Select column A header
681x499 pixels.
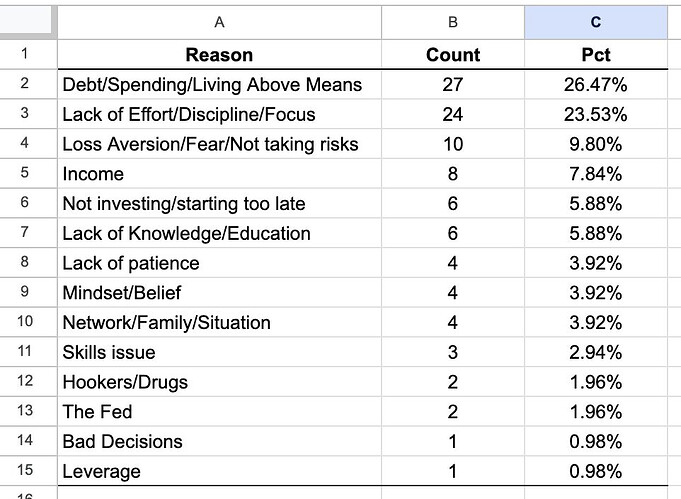pyautogui.click(x=219, y=22)
